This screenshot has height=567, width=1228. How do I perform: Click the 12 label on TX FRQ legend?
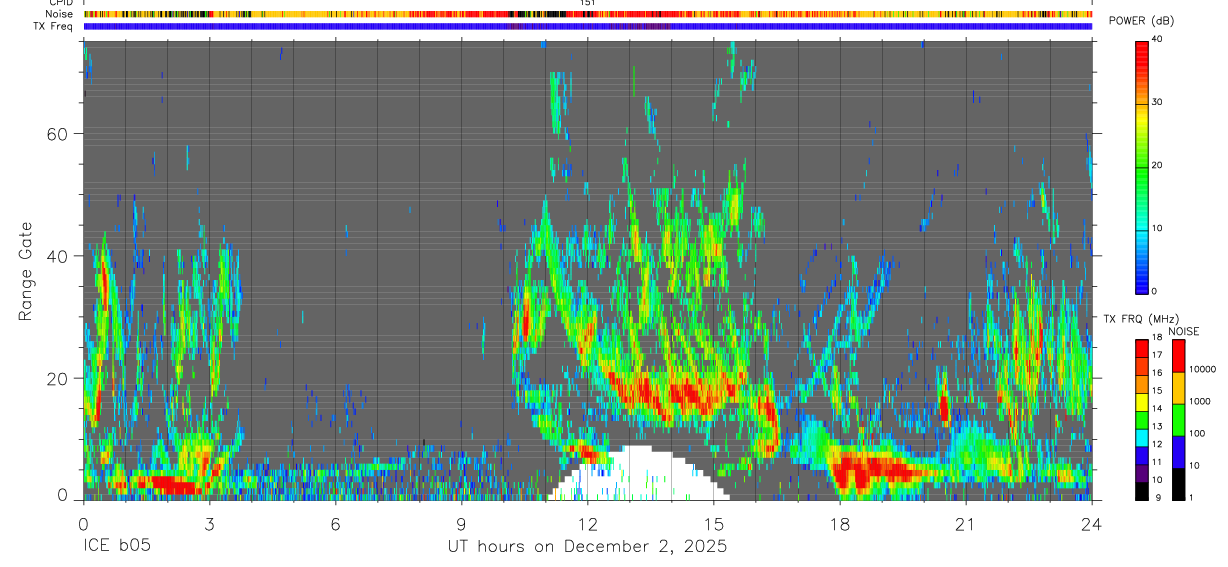coord(1158,444)
